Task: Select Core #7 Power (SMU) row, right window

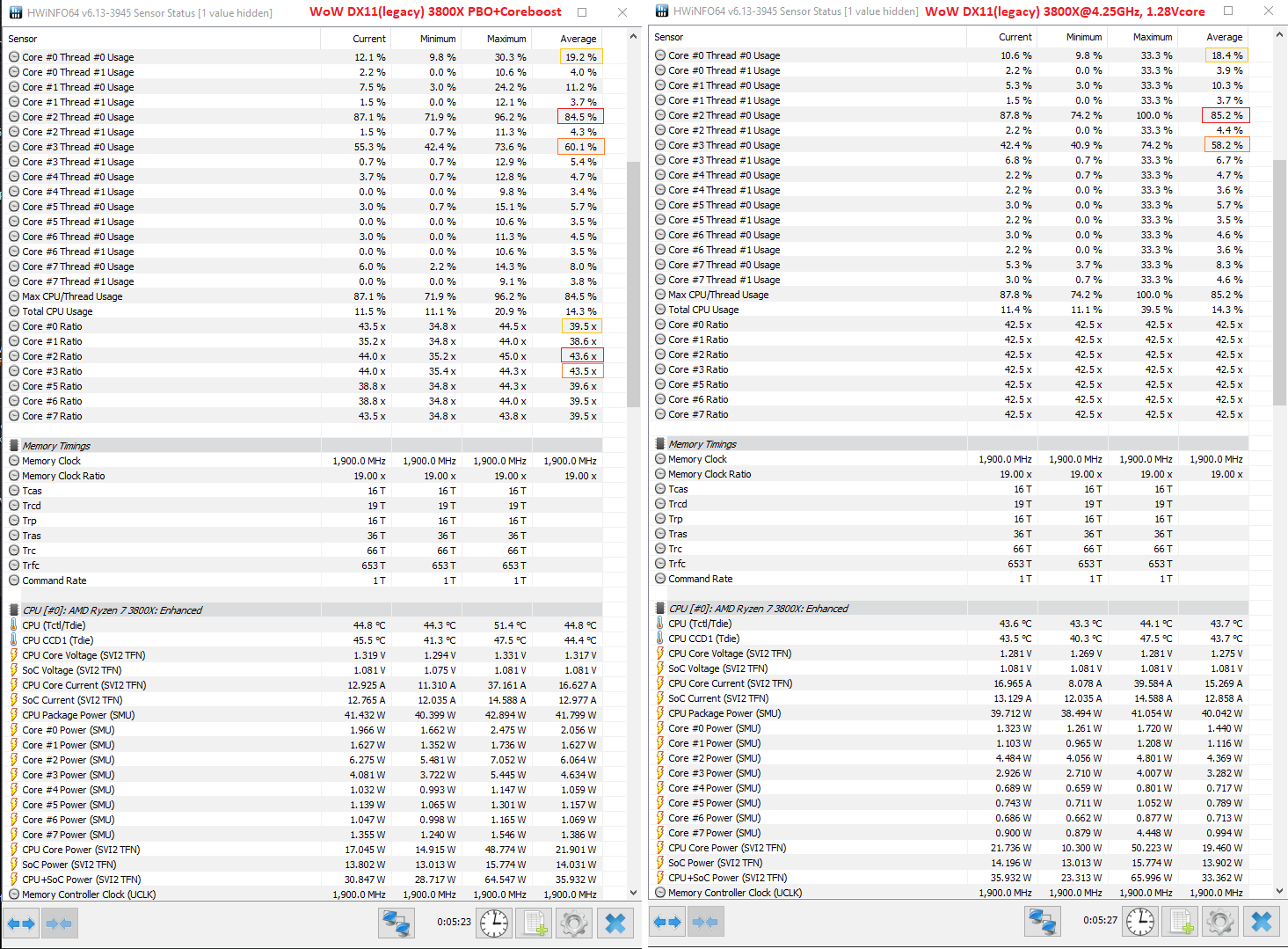Action: pos(950,833)
